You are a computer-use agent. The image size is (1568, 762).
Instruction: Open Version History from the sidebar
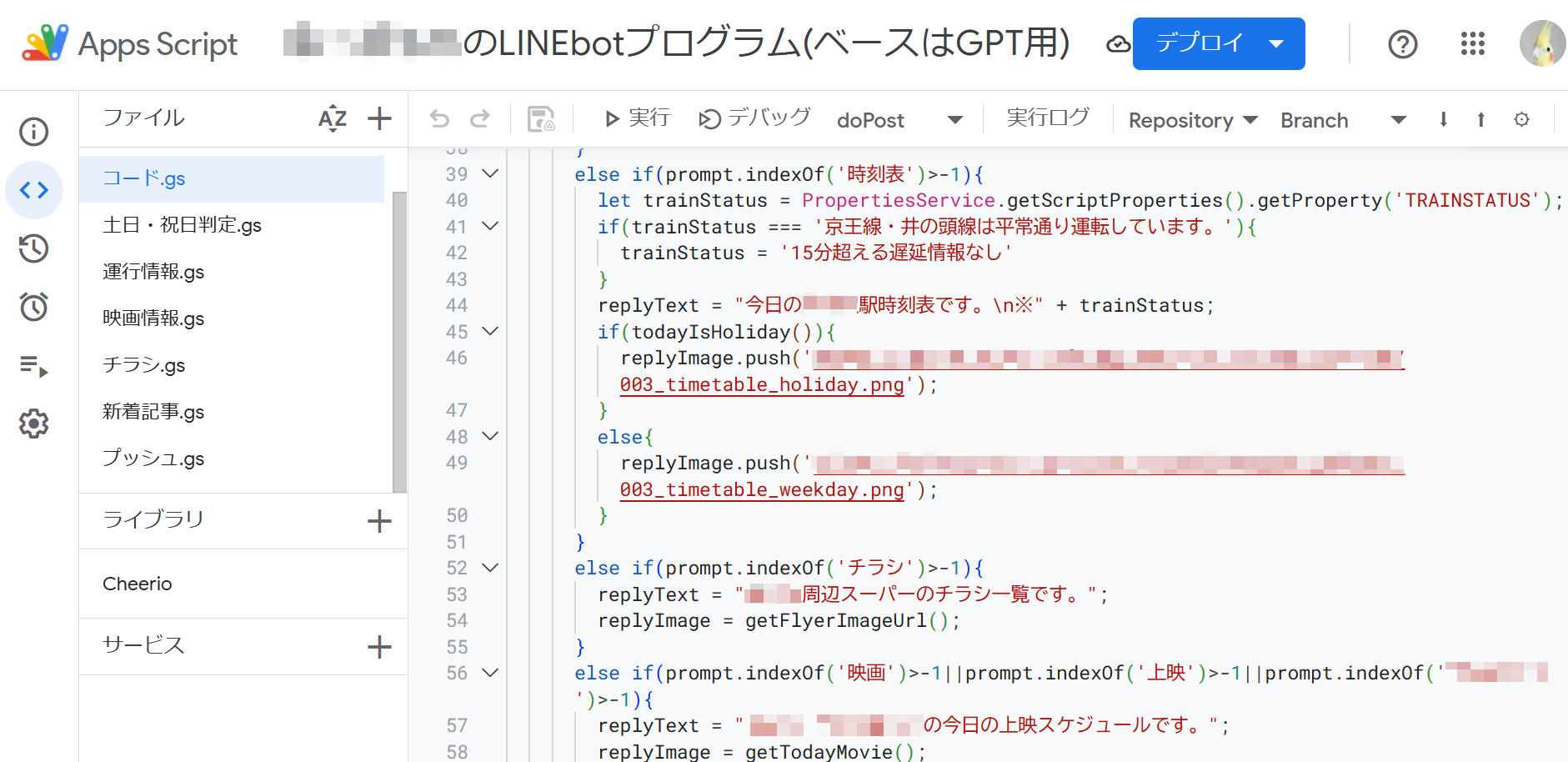pyautogui.click(x=33, y=248)
